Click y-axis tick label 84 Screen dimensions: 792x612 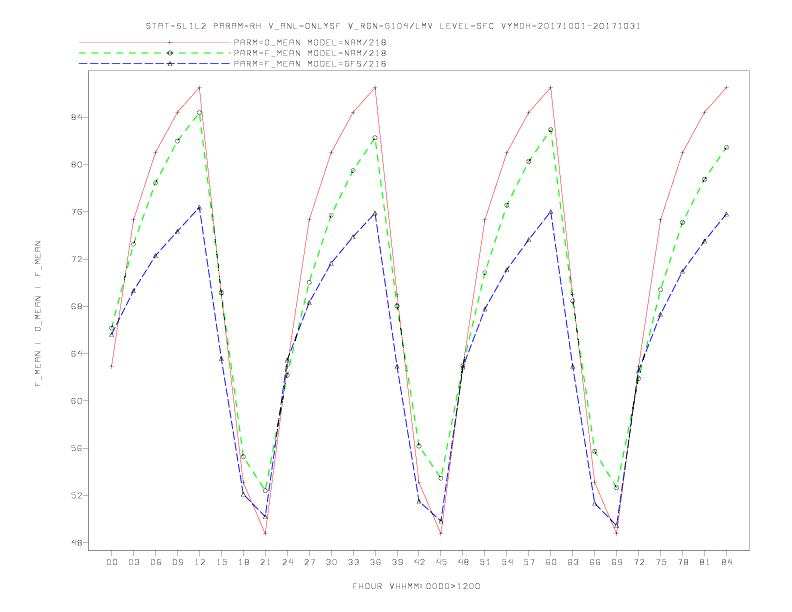pos(76,117)
